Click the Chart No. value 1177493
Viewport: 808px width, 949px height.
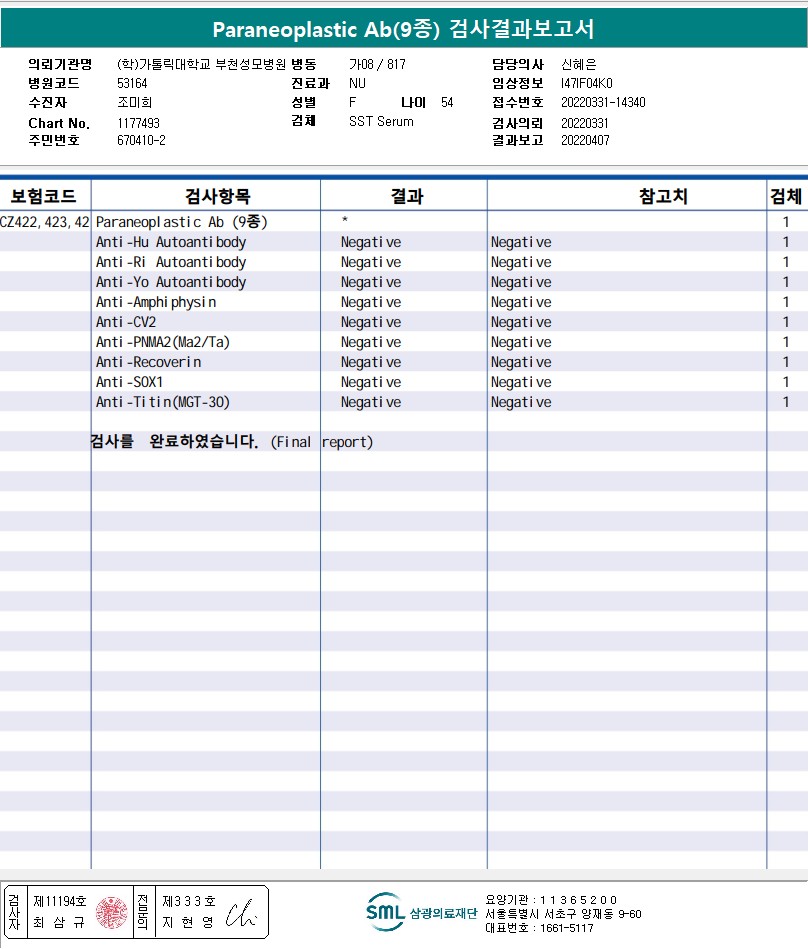click(x=138, y=123)
